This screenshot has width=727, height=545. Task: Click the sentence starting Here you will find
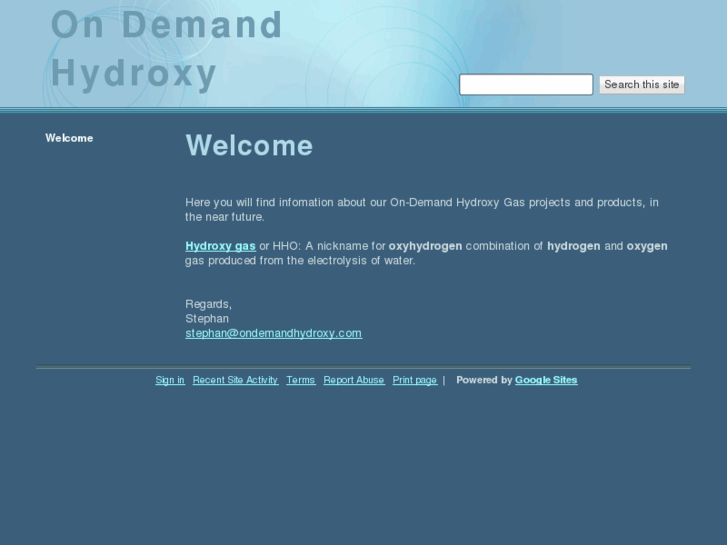(422, 210)
